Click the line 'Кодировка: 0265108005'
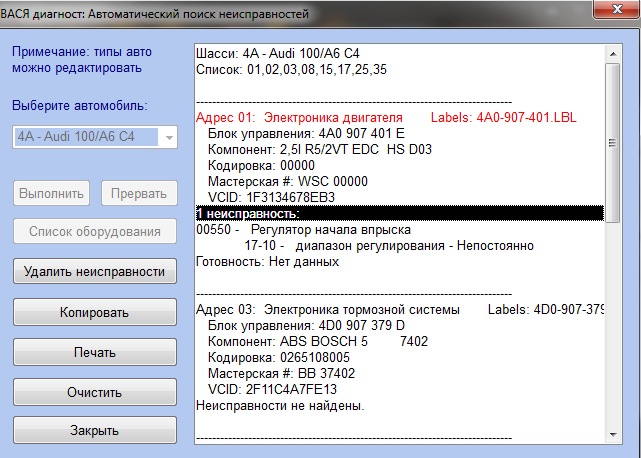641x458 pixels. point(279,357)
